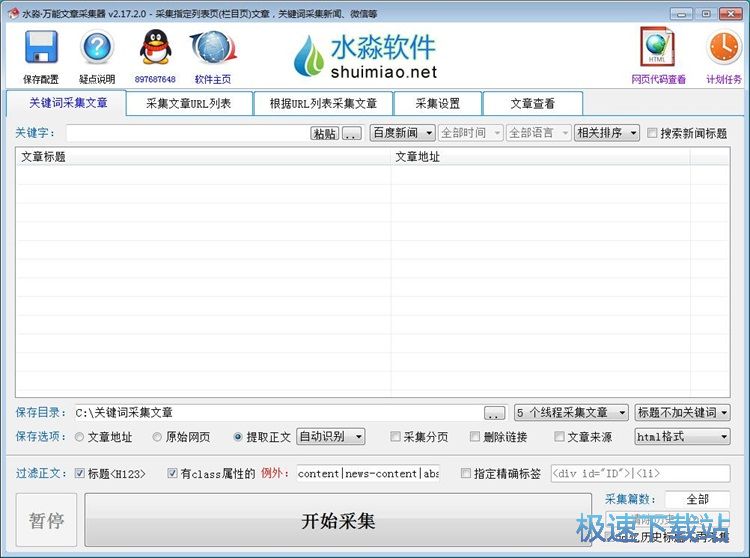Enable the 指定精确标签 checkbox

[x=465, y=473]
